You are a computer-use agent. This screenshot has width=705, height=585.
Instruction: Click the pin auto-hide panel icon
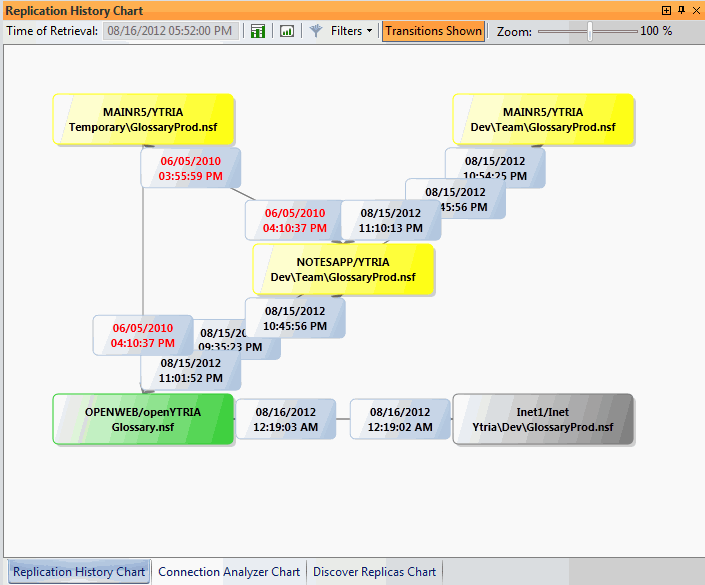click(x=681, y=10)
